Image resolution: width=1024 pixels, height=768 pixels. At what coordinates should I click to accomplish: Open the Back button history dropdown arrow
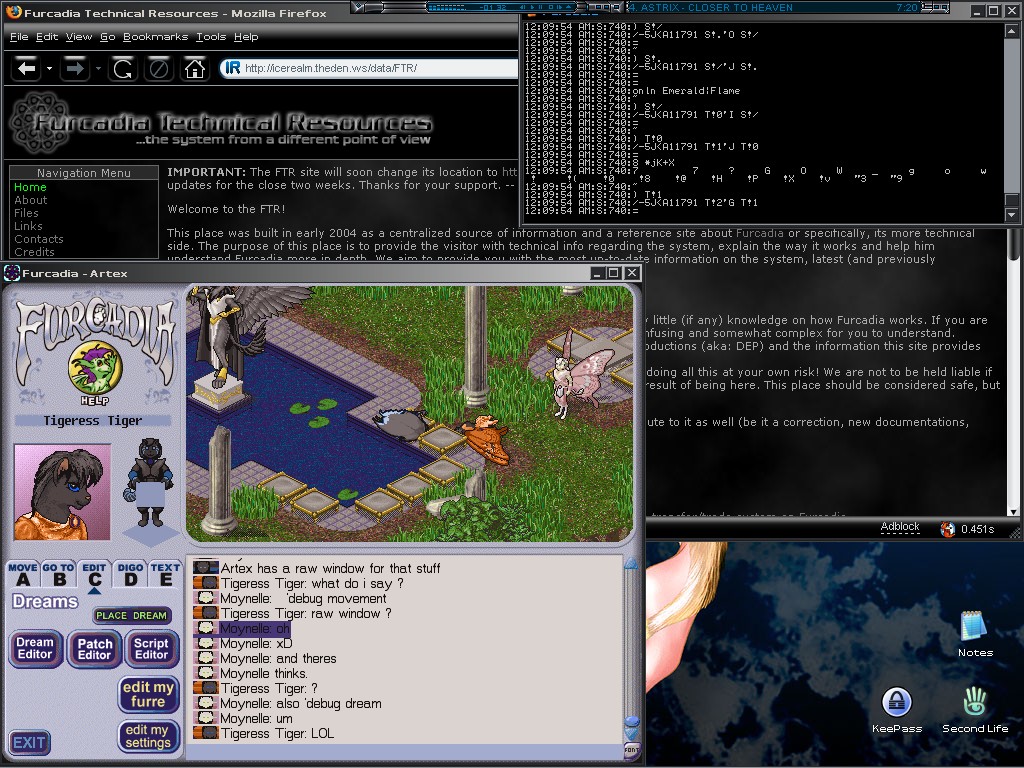(x=49, y=68)
